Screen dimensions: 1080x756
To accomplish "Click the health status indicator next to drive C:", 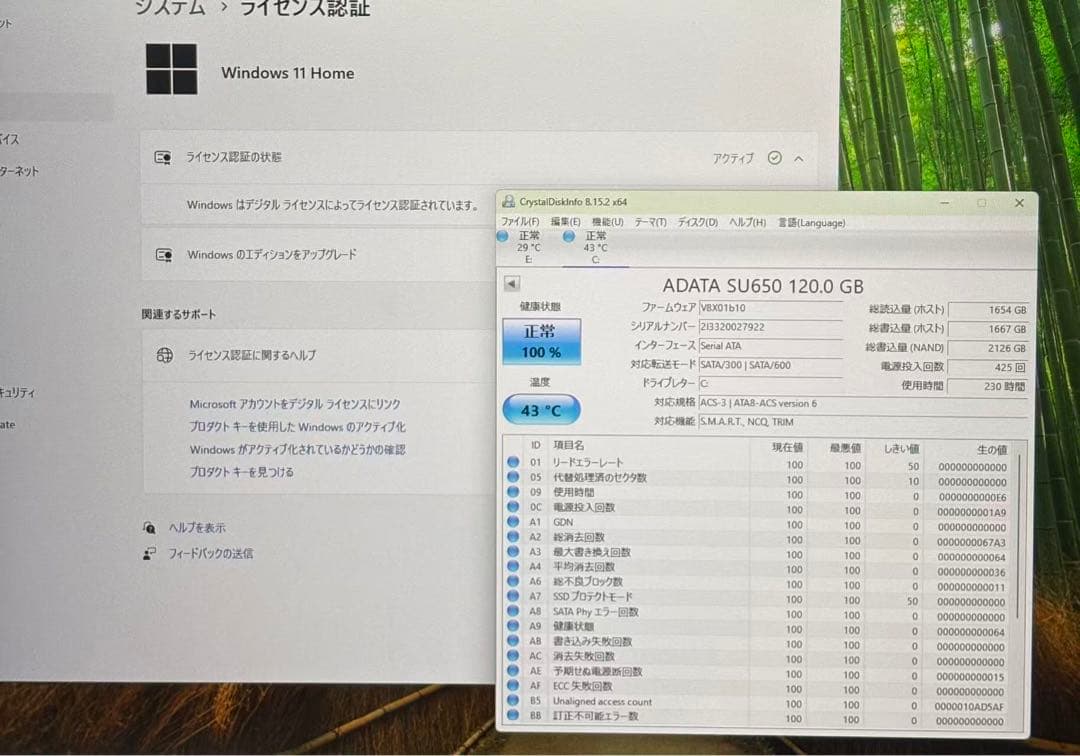I will coord(570,236).
